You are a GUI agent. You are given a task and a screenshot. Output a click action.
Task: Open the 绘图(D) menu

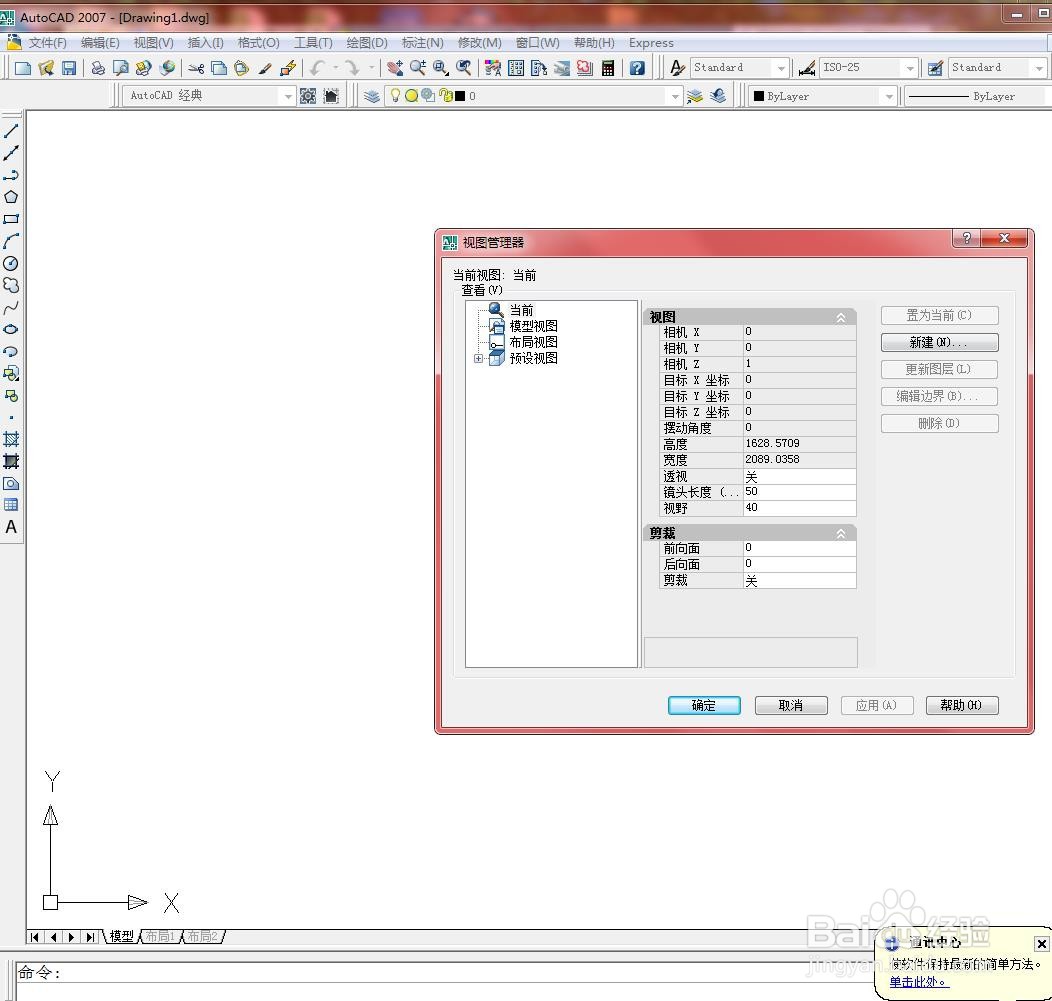click(x=367, y=43)
